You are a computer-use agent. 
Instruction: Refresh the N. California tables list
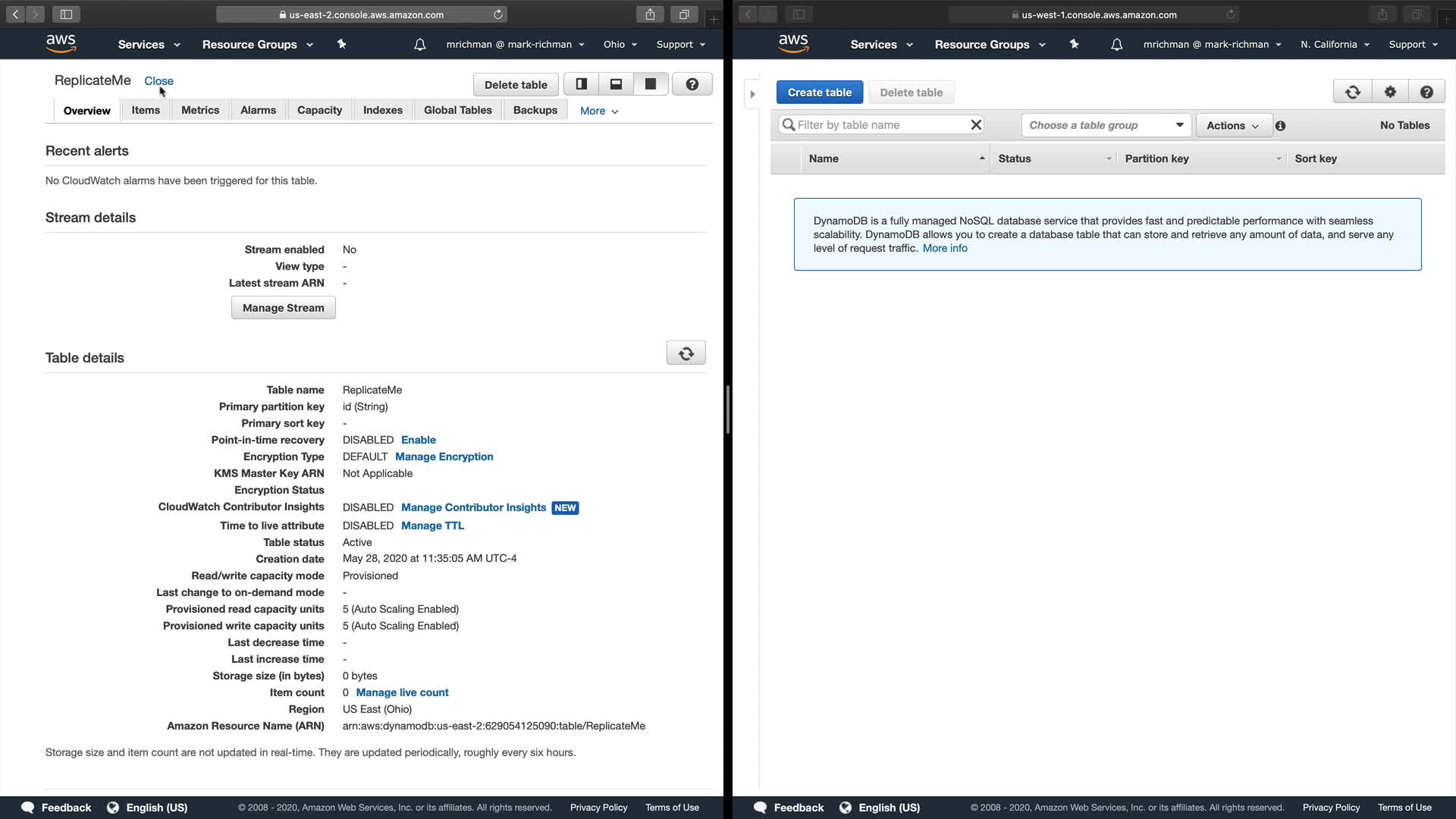(x=1352, y=92)
